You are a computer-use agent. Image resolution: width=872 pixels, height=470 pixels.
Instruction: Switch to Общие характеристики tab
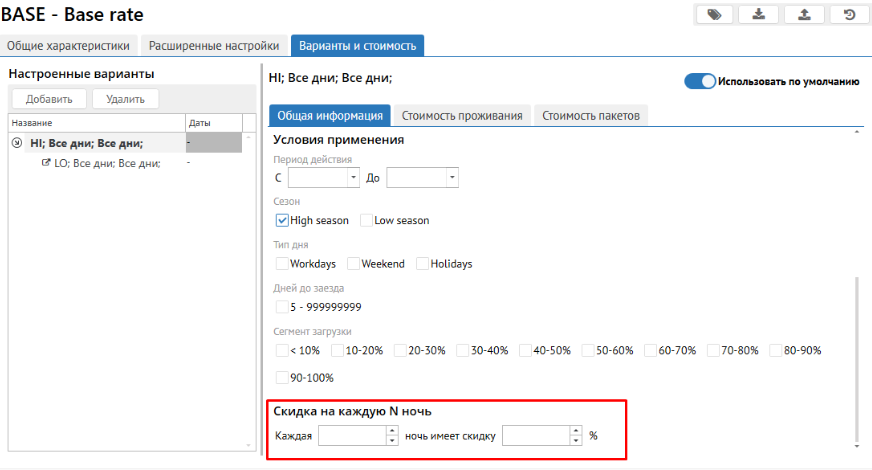pyautogui.click(x=68, y=46)
